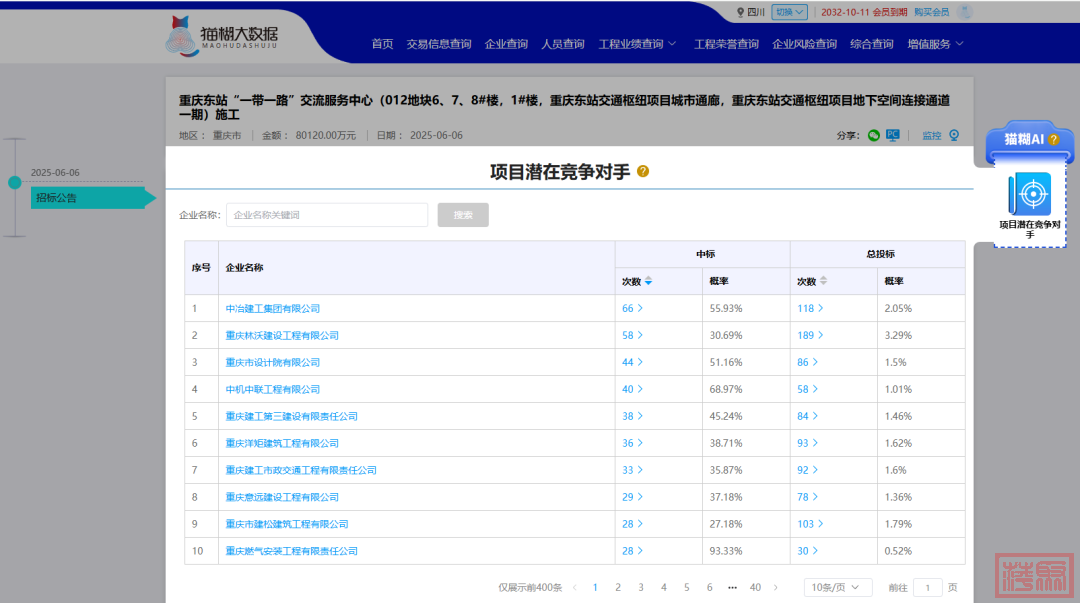1080x603 pixels.
Task: Go to pagination page 2
Action: point(618,587)
